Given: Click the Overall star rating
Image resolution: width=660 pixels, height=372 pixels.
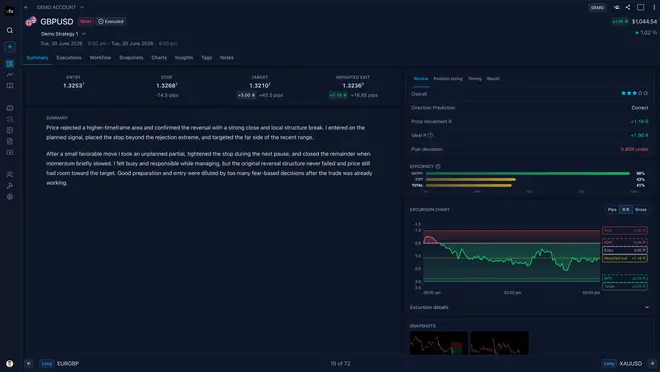Looking at the screenshot, I should tap(634, 93).
